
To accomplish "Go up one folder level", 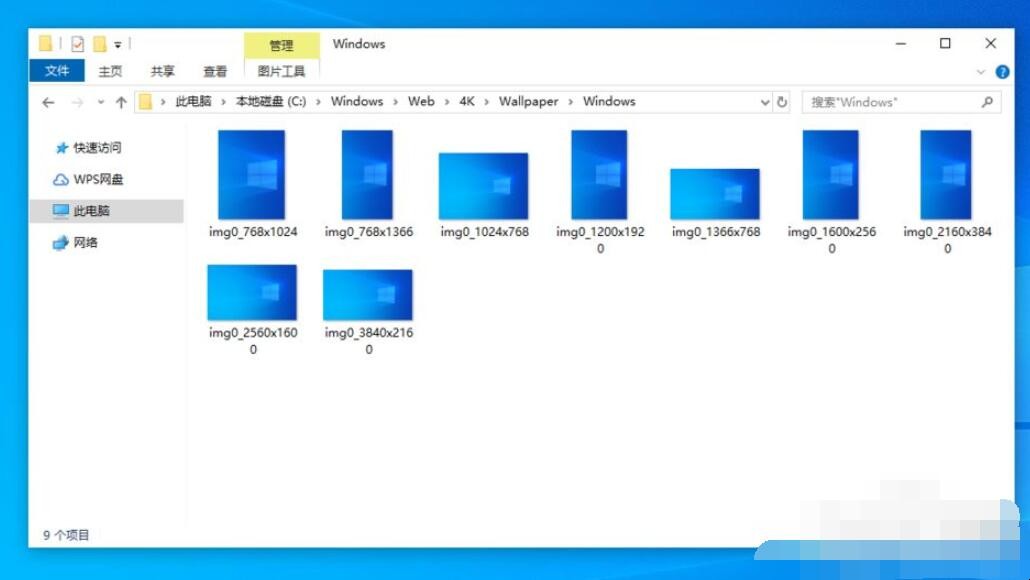I will click(121, 102).
